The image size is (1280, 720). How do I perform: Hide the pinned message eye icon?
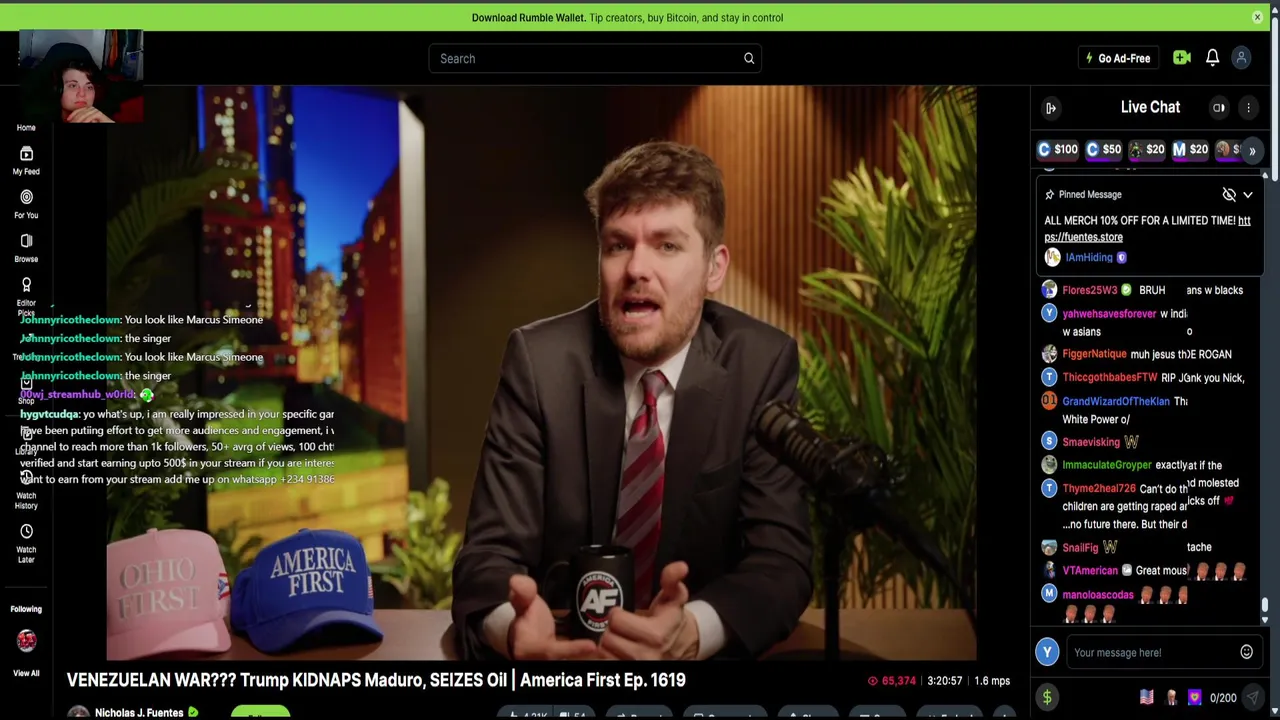pyautogui.click(x=1229, y=195)
